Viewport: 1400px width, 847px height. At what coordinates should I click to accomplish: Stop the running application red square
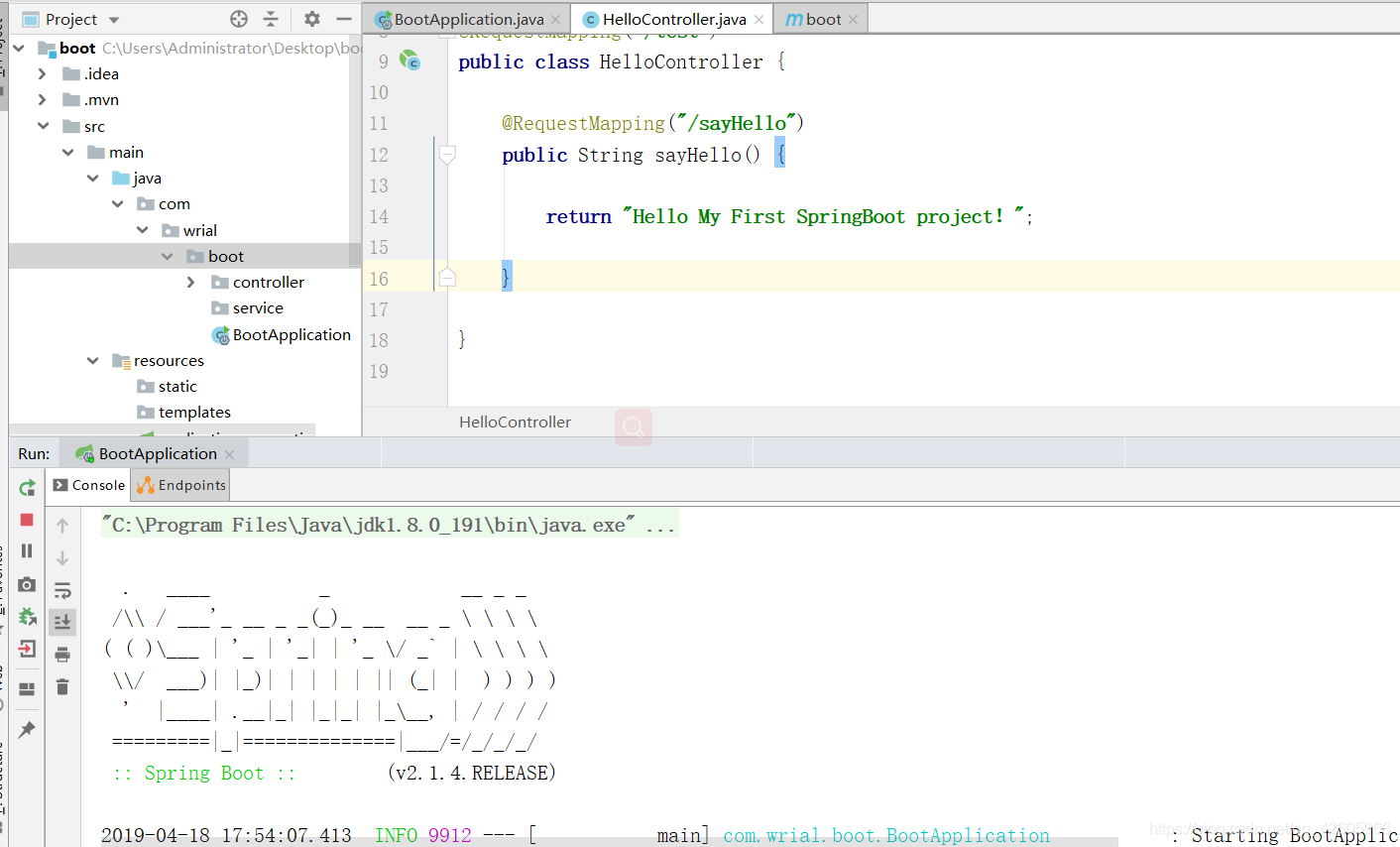click(27, 520)
